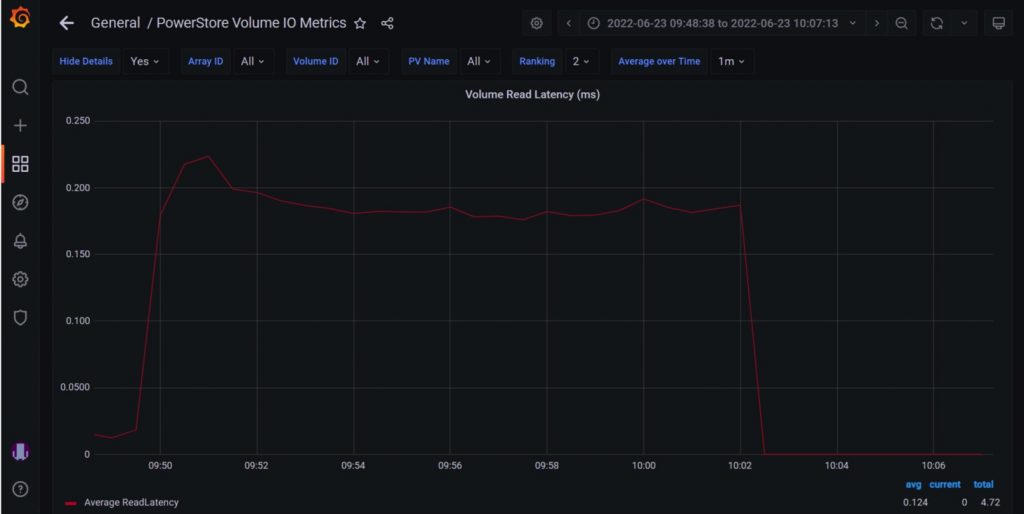Click the PowerStore Volume IO Metrics title
Viewport: 1024px width, 514px height.
251,23
